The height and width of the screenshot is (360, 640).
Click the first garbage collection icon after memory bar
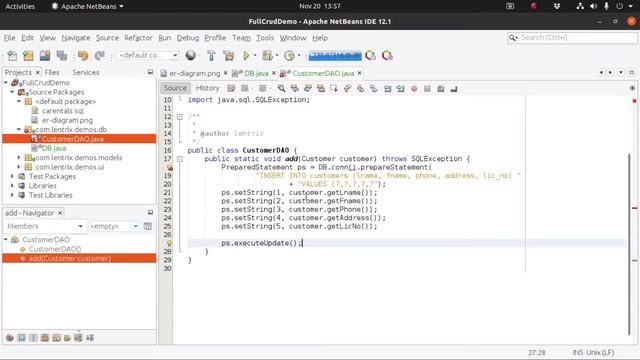point(371,56)
